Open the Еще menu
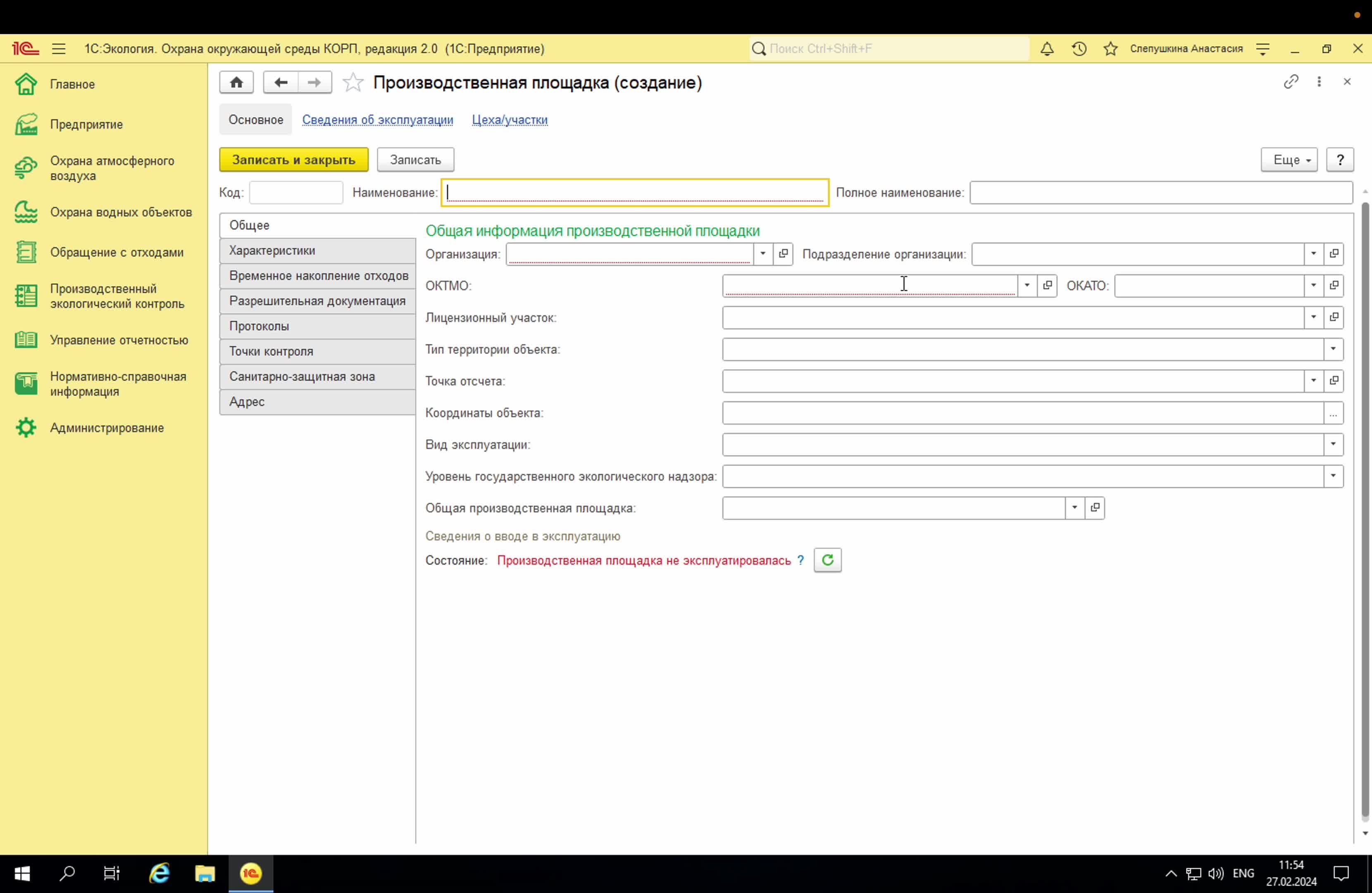The image size is (1372, 893). coord(1289,160)
